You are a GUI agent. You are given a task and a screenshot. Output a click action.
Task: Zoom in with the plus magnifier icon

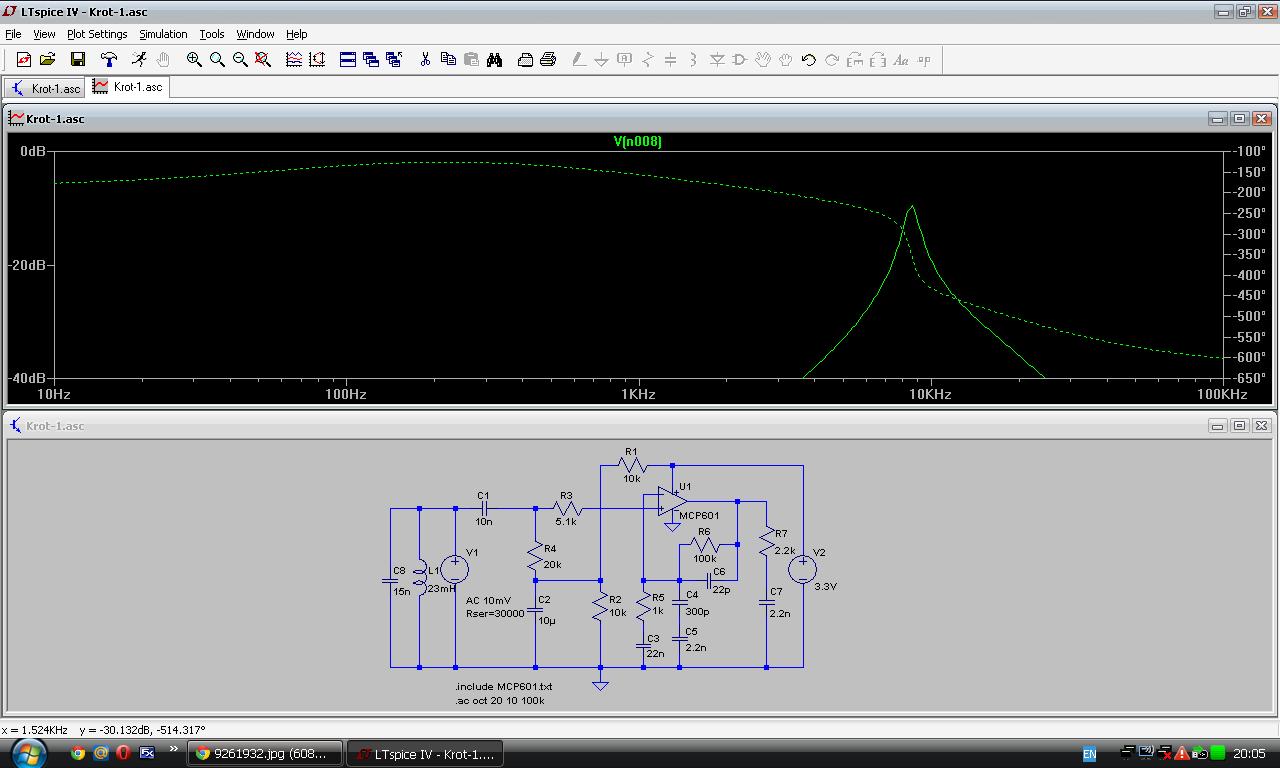point(194,60)
